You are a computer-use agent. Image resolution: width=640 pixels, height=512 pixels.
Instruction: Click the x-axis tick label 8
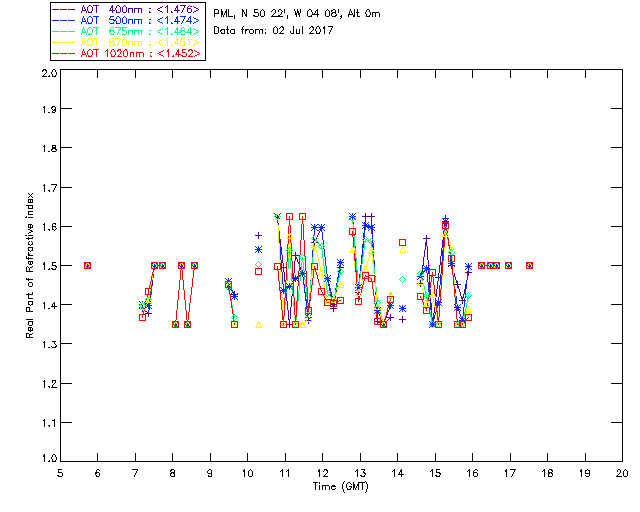[x=172, y=473]
